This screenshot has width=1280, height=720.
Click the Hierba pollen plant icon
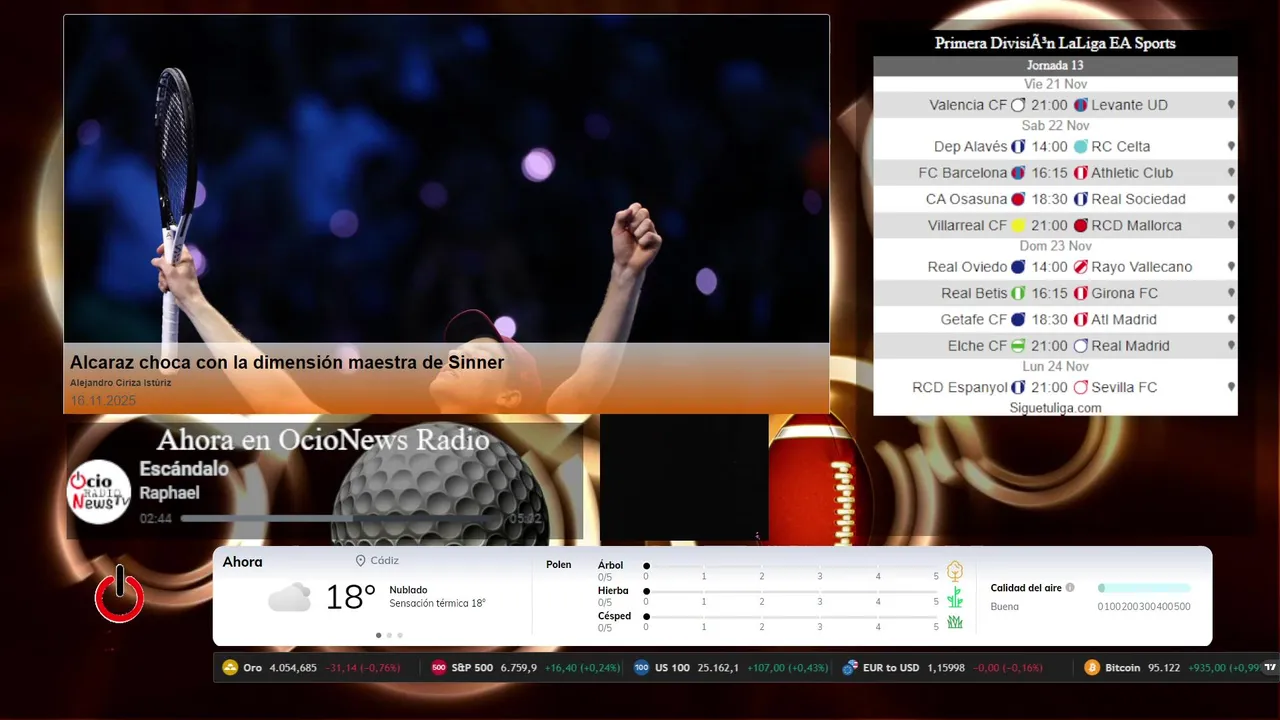pos(955,597)
